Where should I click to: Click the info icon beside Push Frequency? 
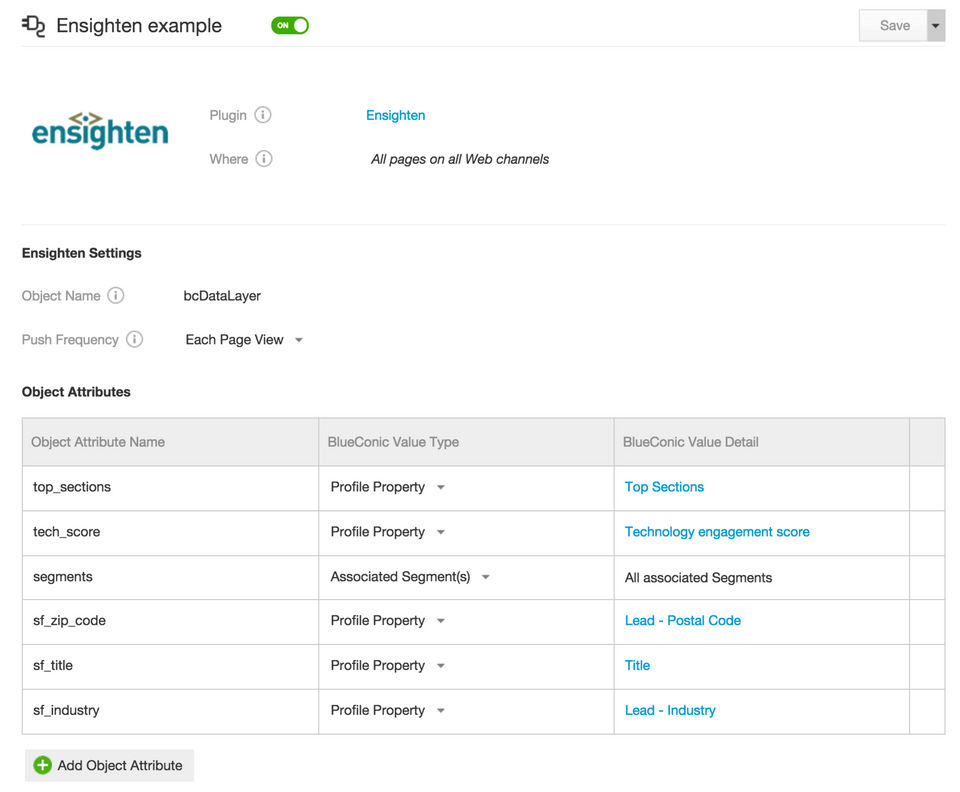(134, 340)
